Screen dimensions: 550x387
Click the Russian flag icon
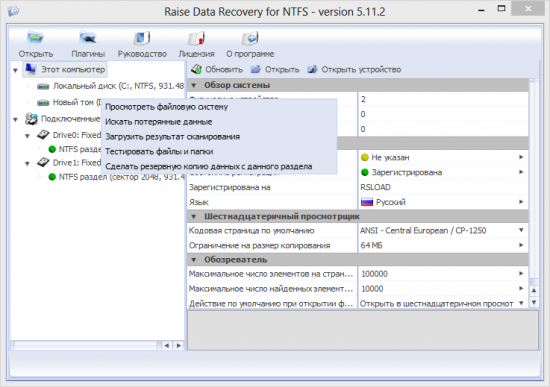click(367, 202)
